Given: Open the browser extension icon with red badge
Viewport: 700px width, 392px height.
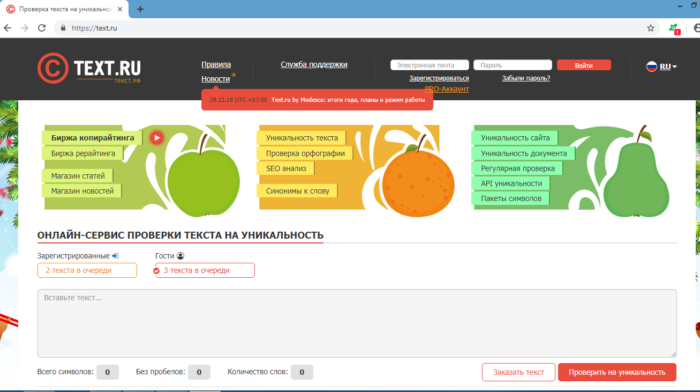Looking at the screenshot, I should 674,29.
